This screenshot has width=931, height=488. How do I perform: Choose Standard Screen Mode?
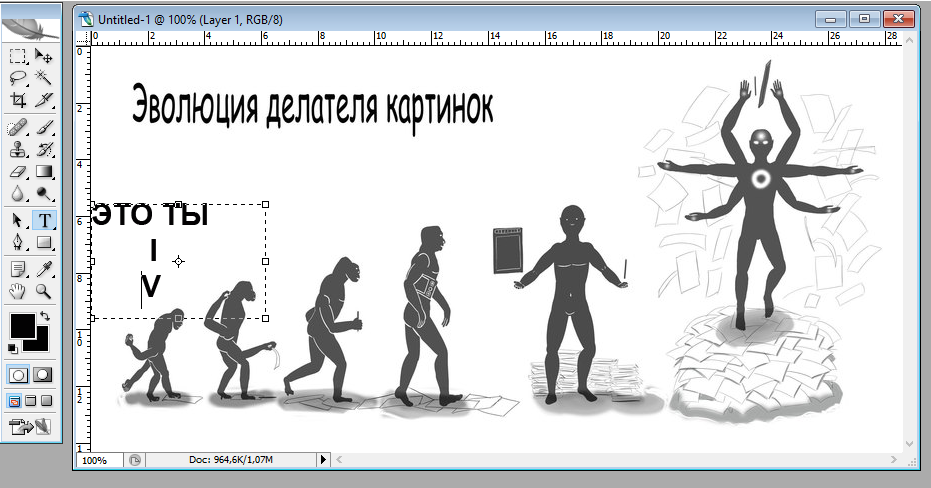(14, 401)
